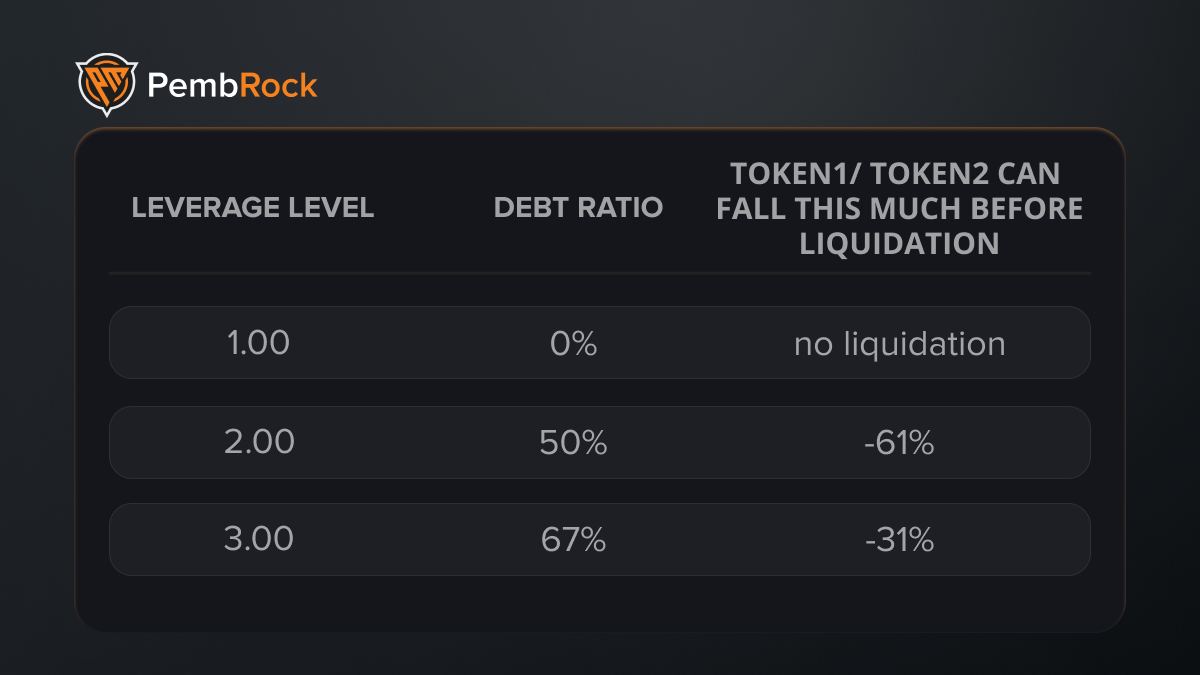Select the -31% liquidation threshold value
The image size is (1200, 675).
899,540
